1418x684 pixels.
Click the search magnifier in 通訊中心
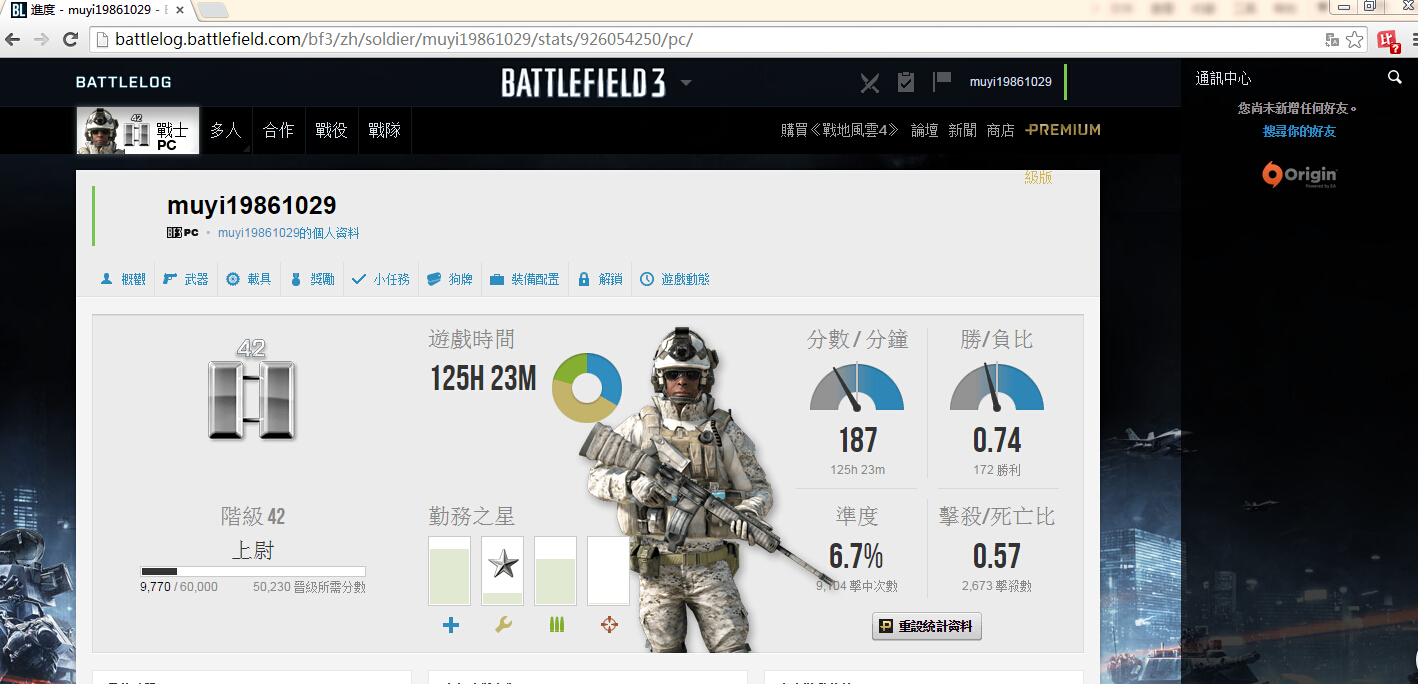1394,78
